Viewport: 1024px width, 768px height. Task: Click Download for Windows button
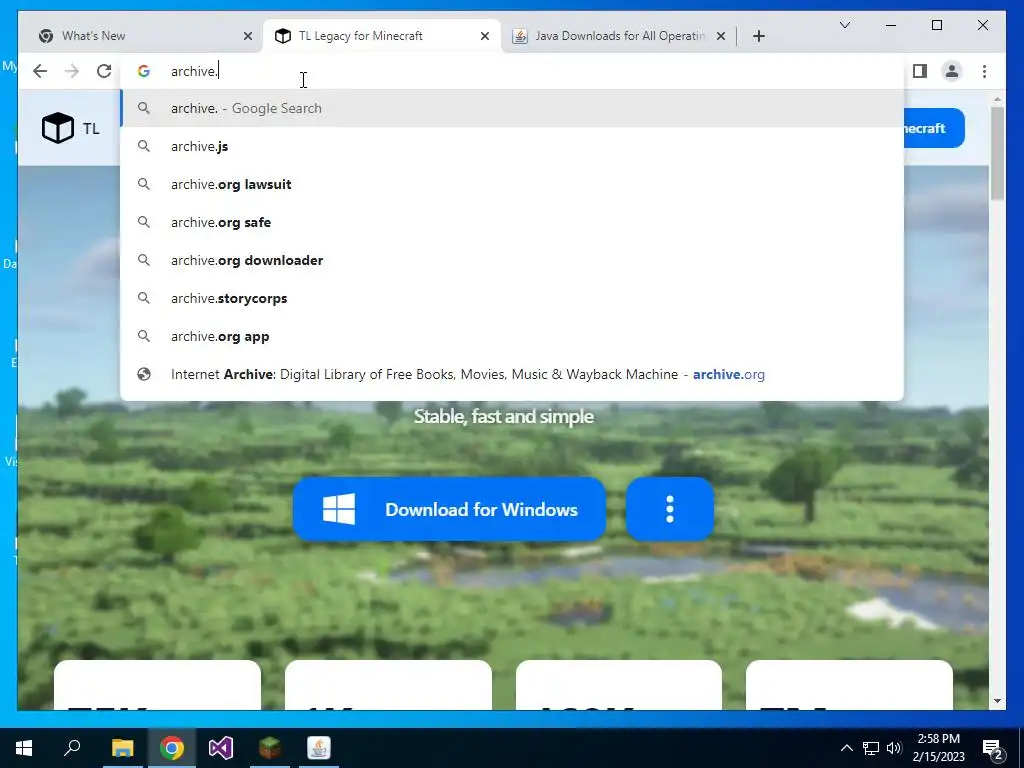[x=449, y=509]
